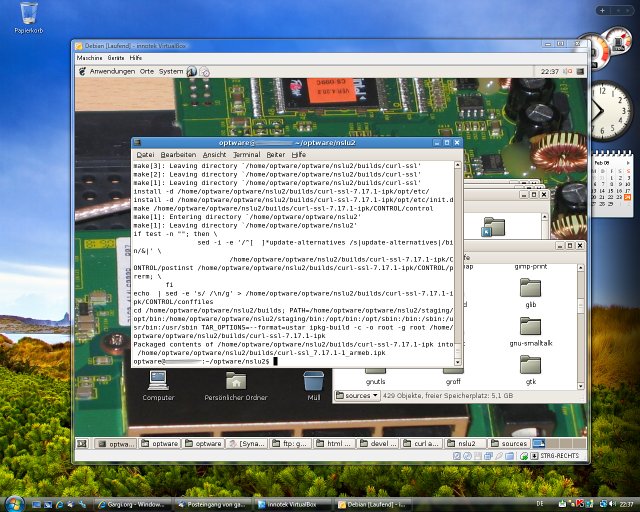
Task: Switch to the devel ... window button
Action: pos(378,443)
